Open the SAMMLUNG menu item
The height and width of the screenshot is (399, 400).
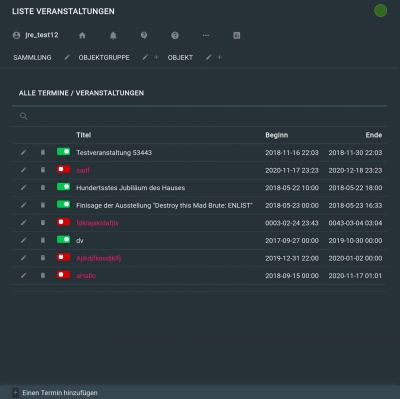[32, 58]
